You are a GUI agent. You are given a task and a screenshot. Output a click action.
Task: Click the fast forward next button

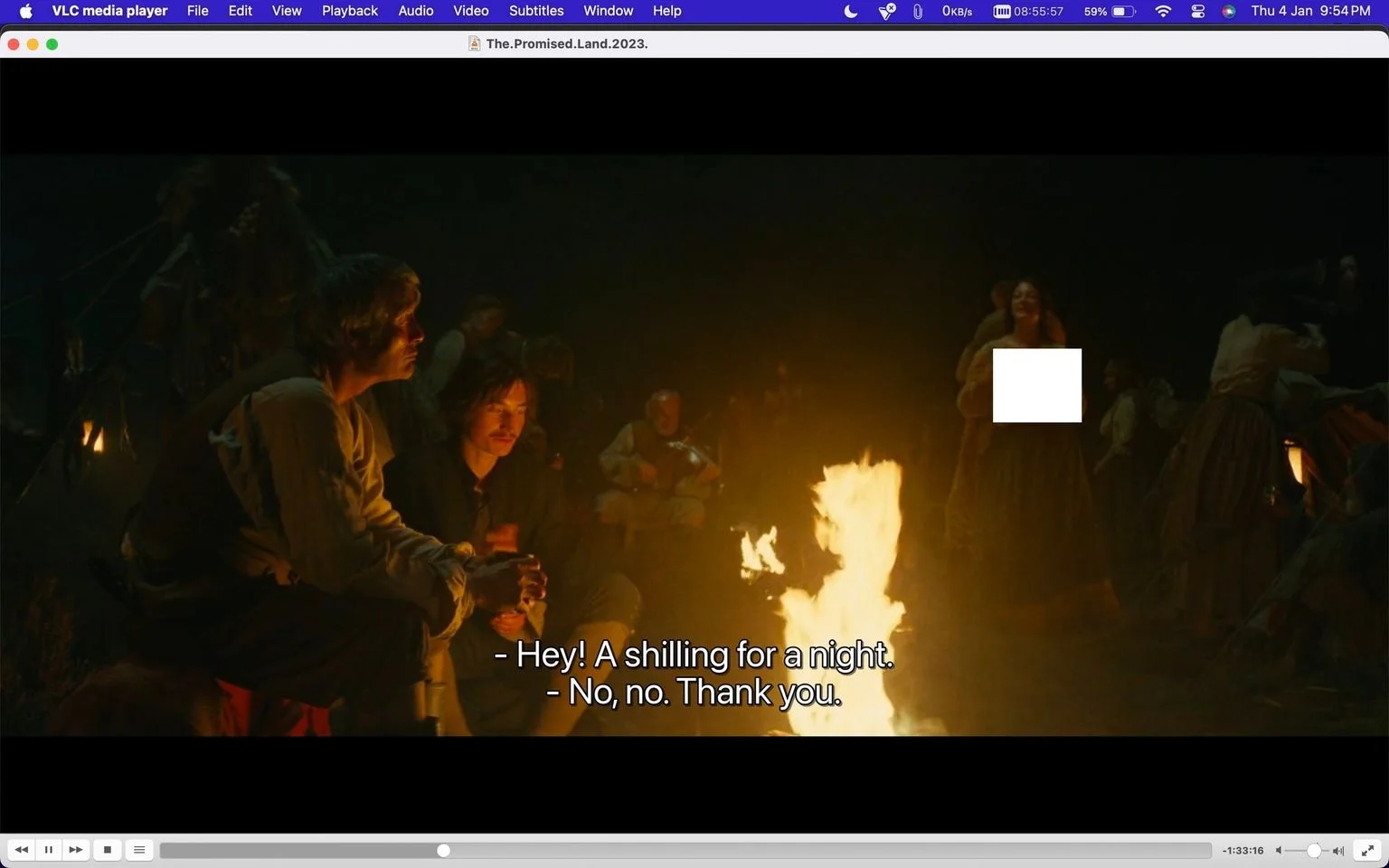pos(76,850)
